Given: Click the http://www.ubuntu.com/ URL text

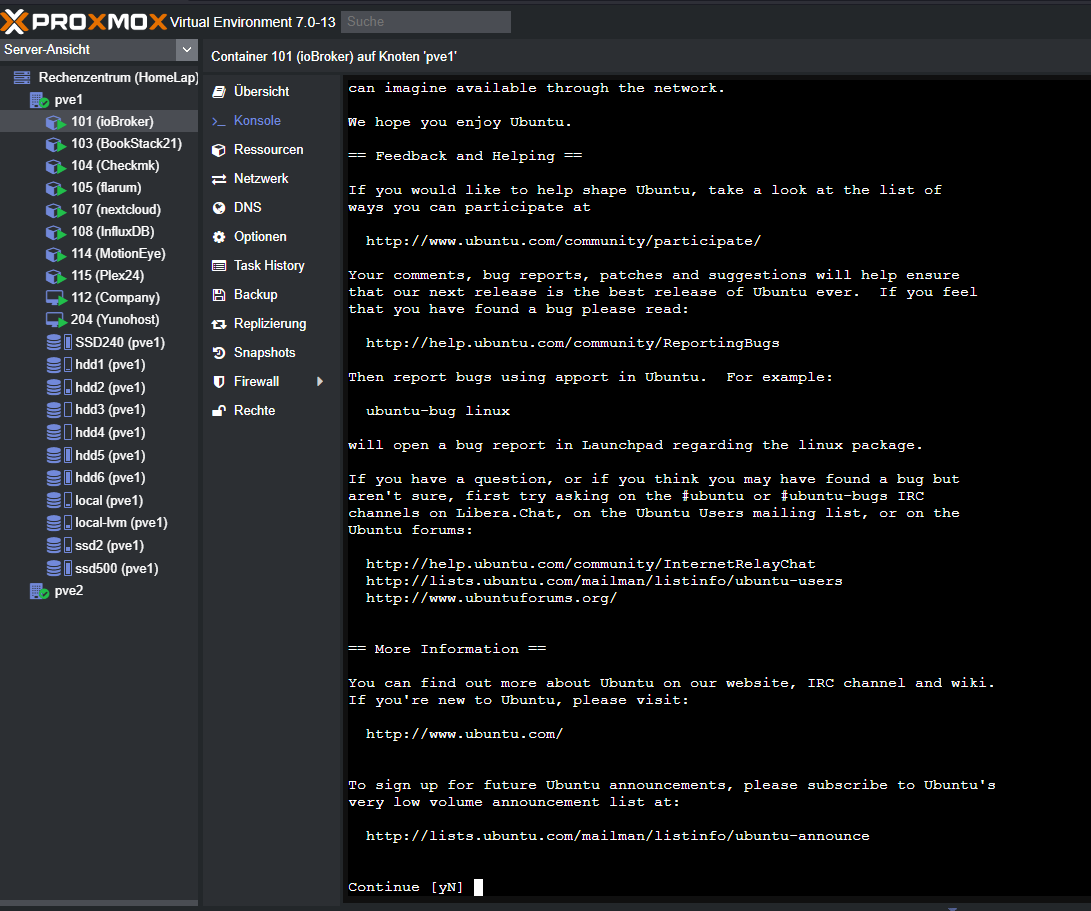Looking at the screenshot, I should click(464, 734).
